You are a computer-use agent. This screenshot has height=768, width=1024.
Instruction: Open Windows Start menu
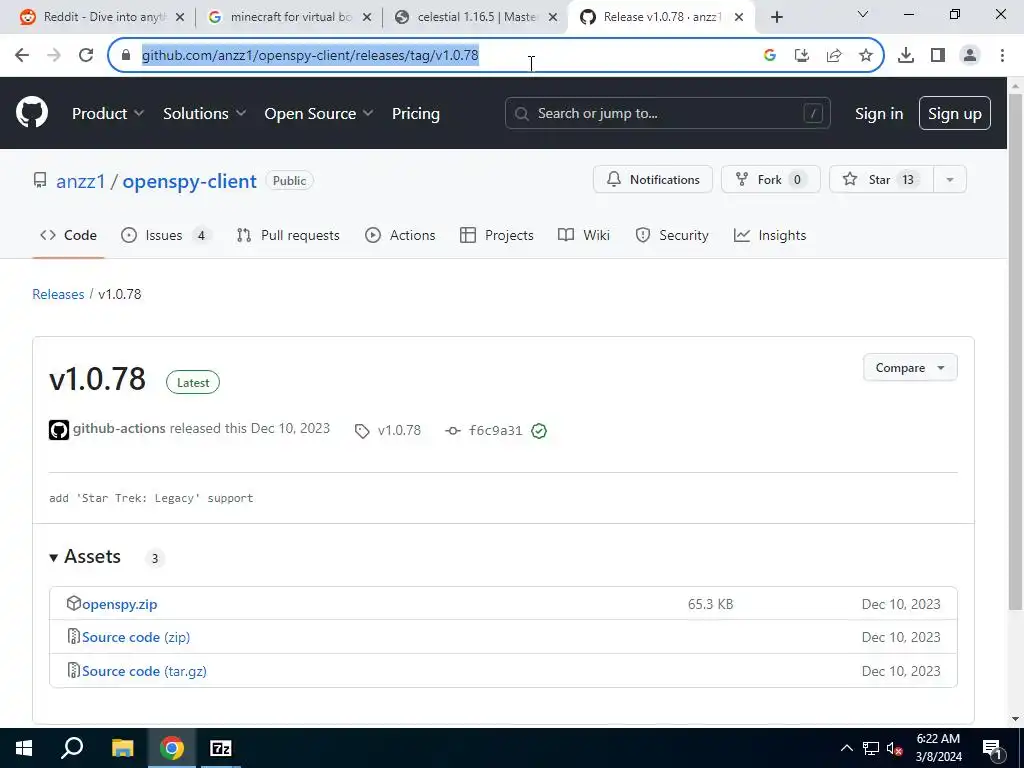click(x=24, y=748)
